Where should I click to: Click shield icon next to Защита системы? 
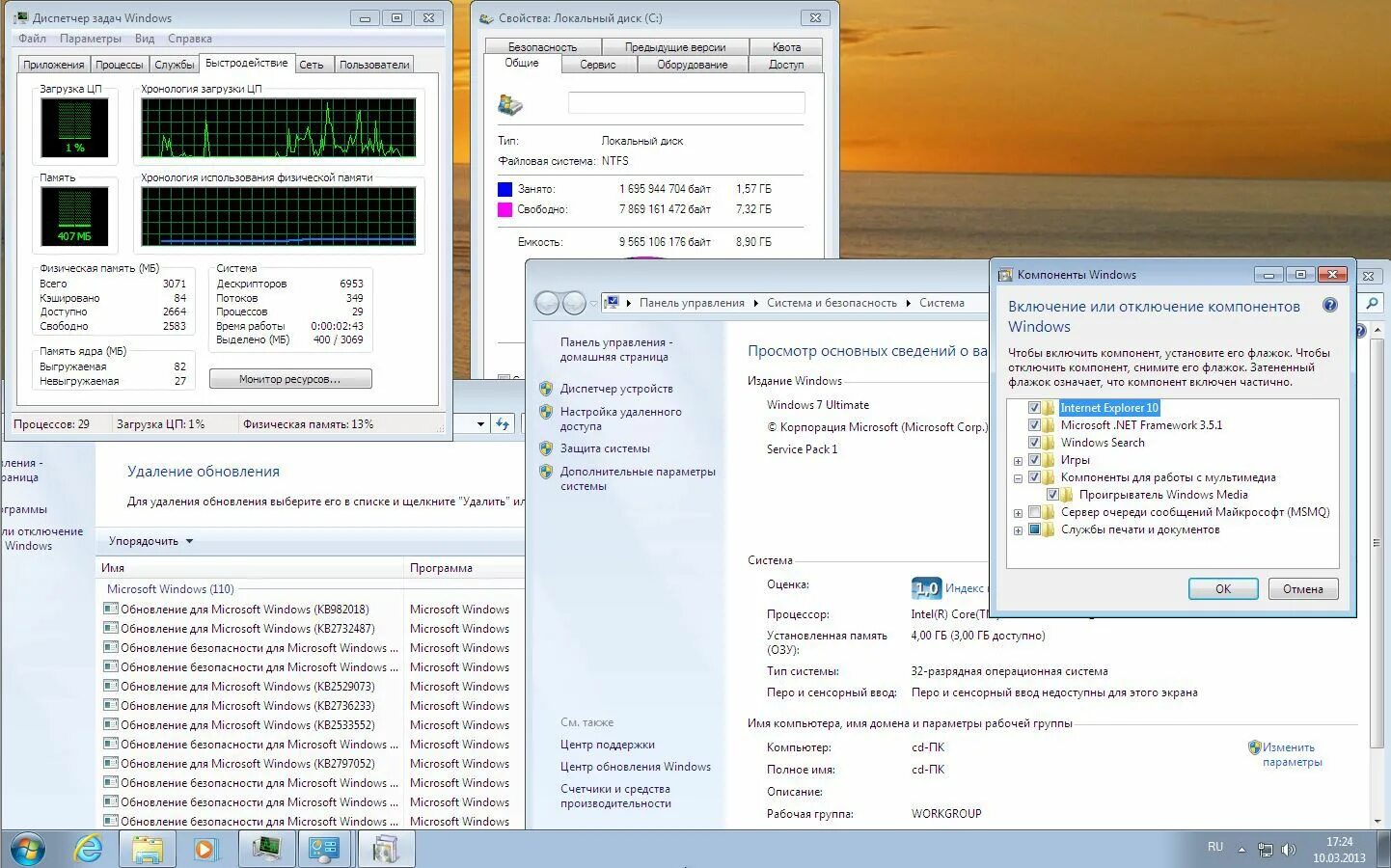tap(546, 448)
